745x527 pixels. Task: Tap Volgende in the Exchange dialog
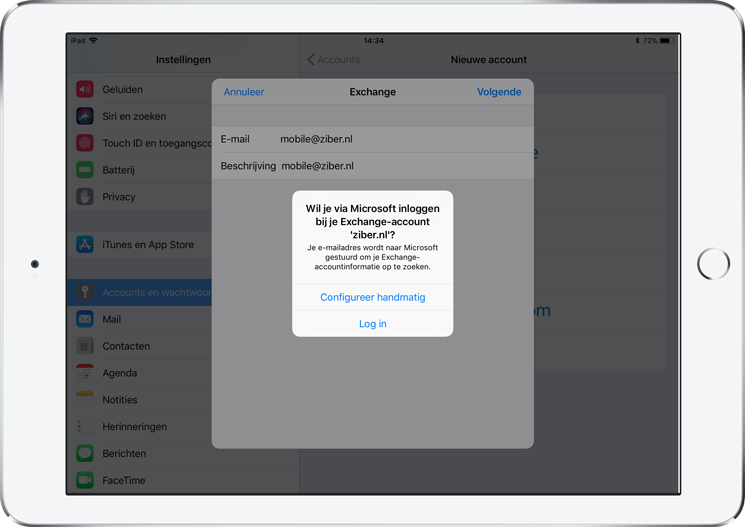point(499,92)
